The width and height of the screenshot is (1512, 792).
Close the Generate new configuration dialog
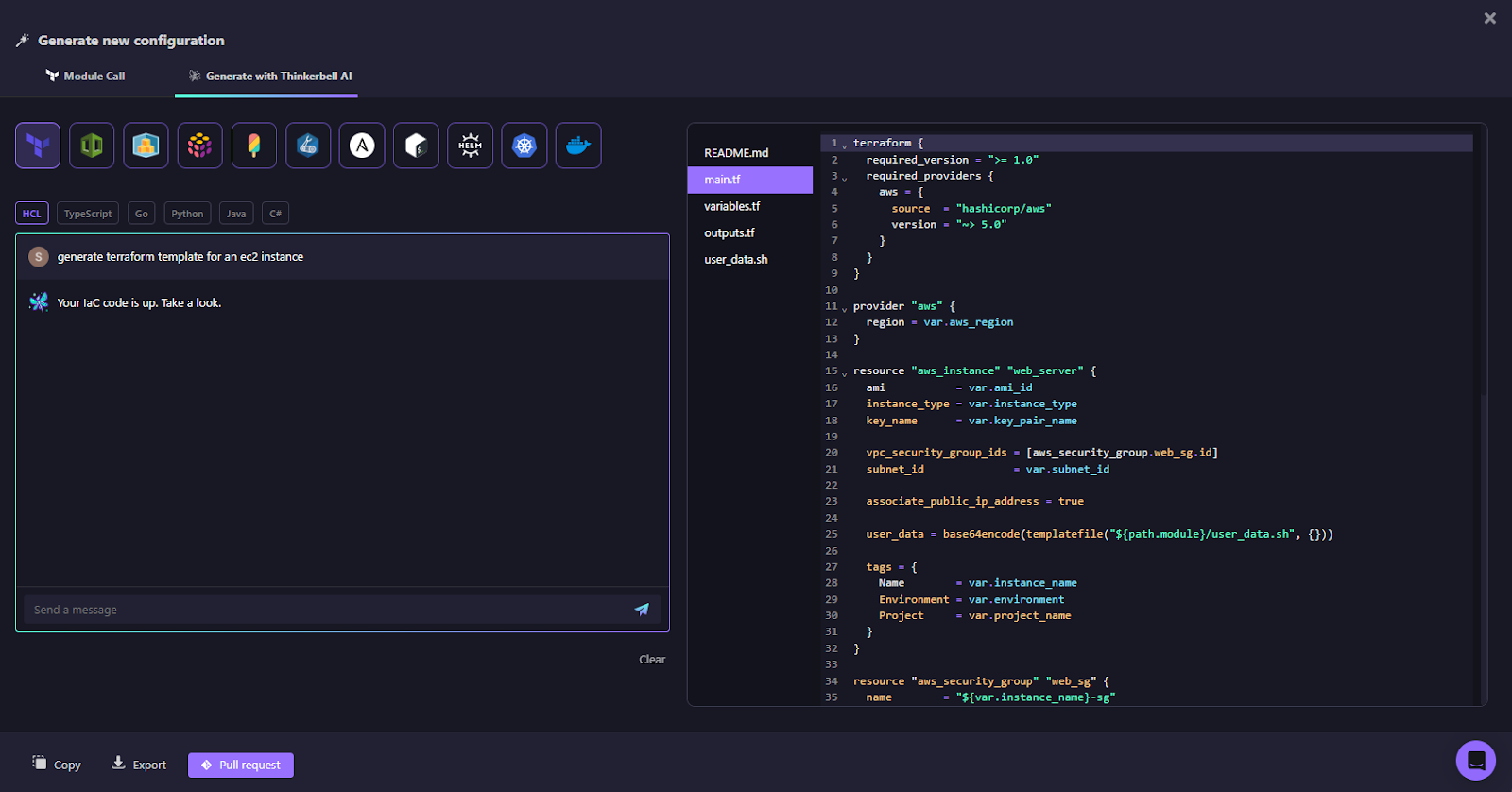tap(1490, 18)
